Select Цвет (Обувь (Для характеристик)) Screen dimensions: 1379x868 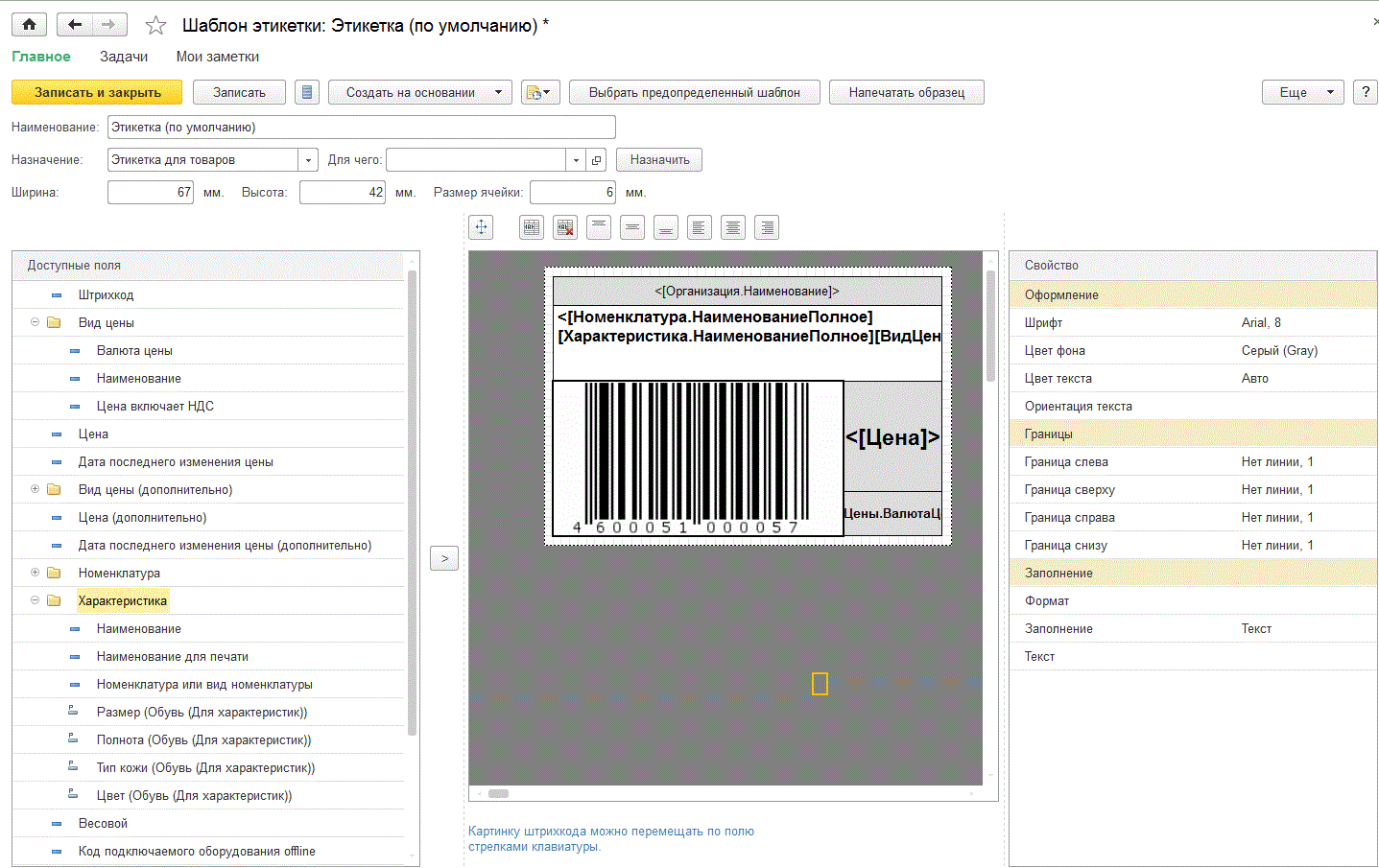click(194, 795)
